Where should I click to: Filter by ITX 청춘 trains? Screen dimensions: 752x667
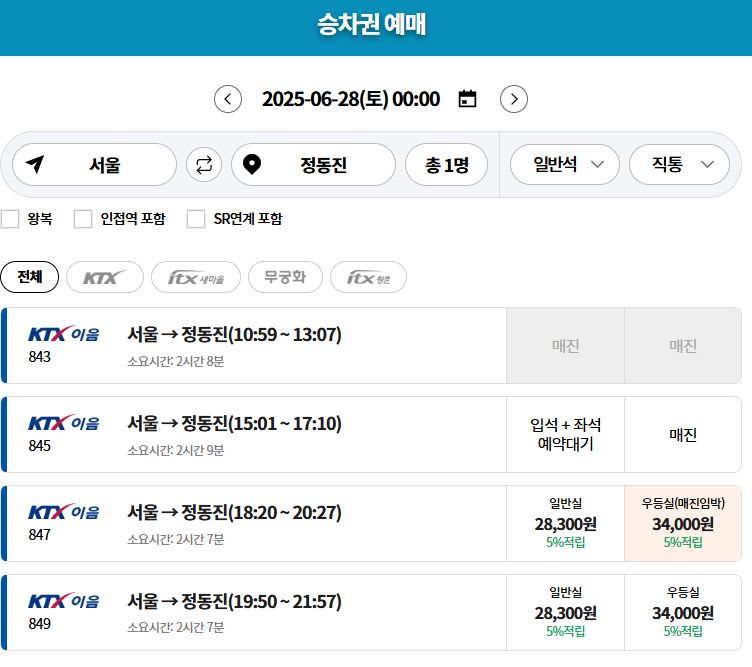[368, 277]
